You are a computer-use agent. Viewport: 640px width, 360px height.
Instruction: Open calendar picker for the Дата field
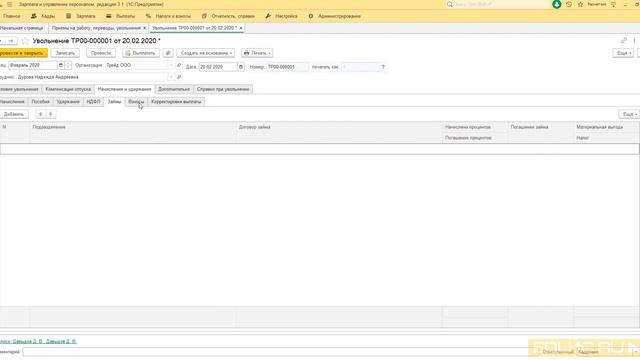point(241,67)
